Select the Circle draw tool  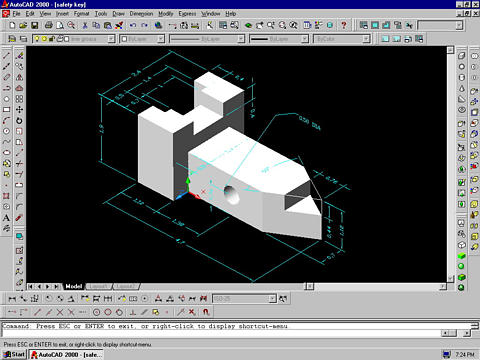click(6, 131)
